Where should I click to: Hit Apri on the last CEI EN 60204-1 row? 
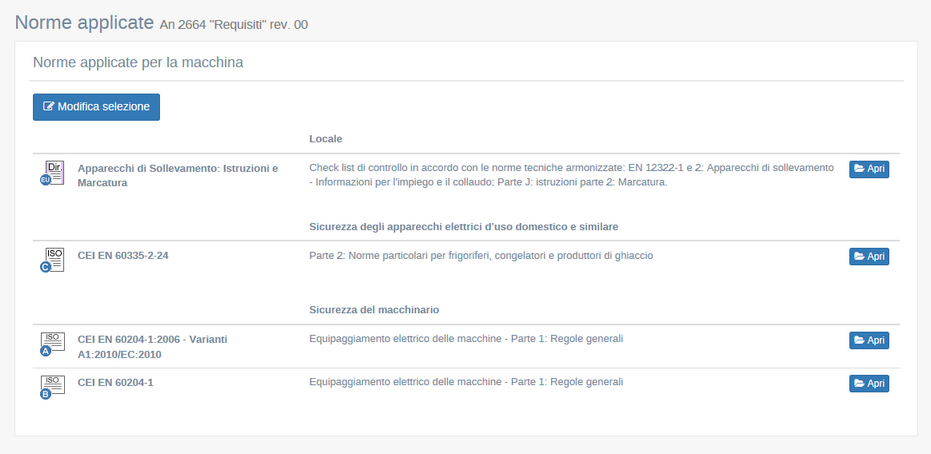pyautogui.click(x=868, y=383)
